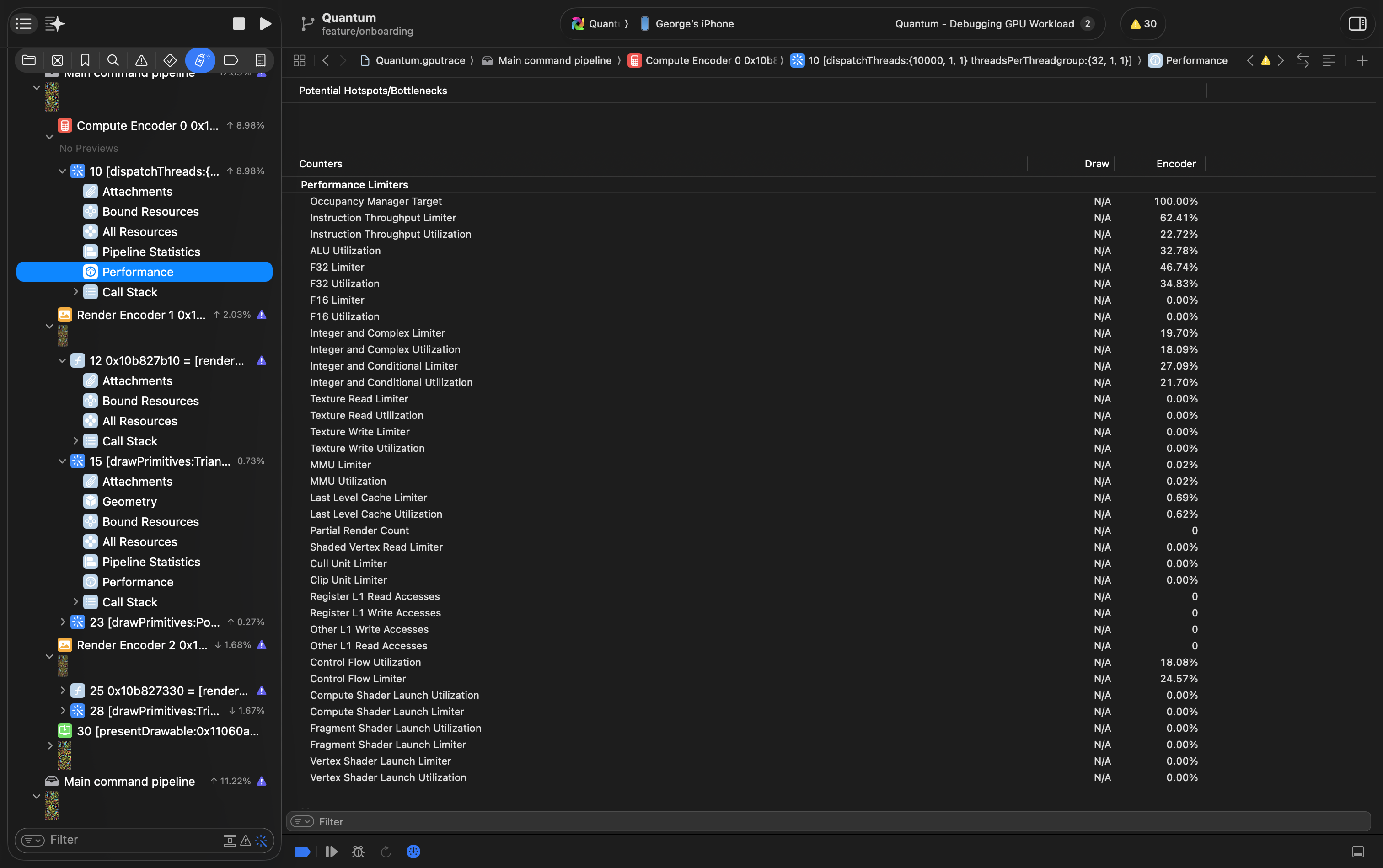Click the continue execution icon in debug bar
The height and width of the screenshot is (868, 1383).
pos(331,852)
